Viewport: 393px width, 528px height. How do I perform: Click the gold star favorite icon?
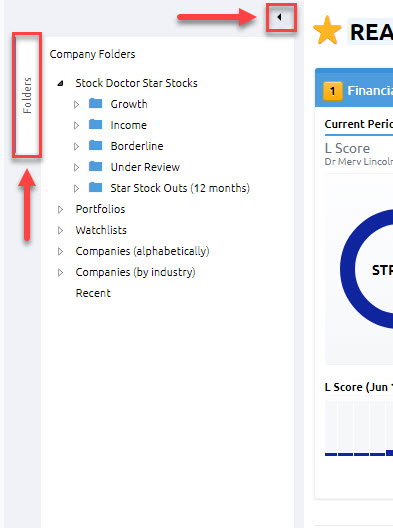[327, 31]
